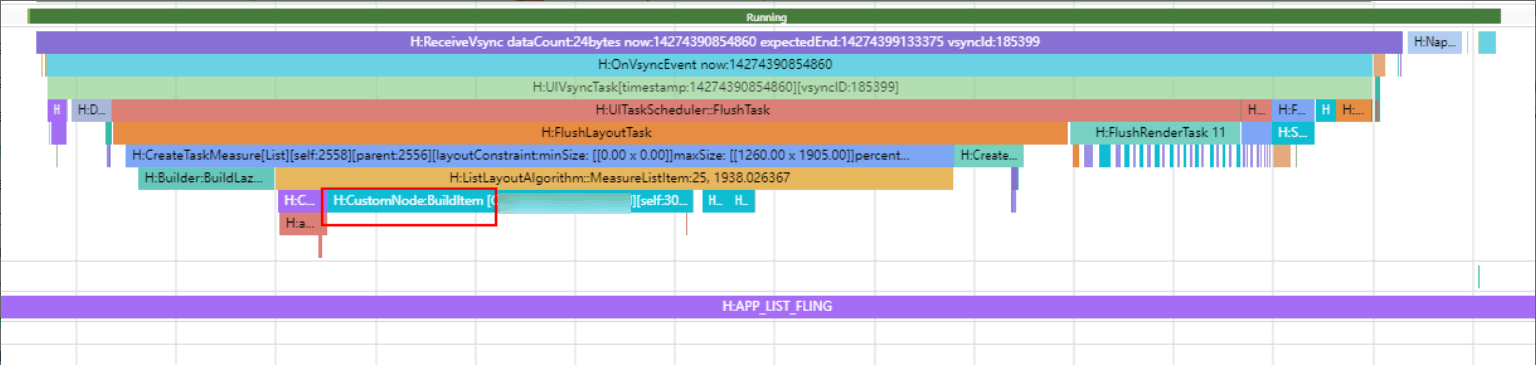Click the H:Nap... slice at top right
1536x365 pixels.
tap(1435, 42)
